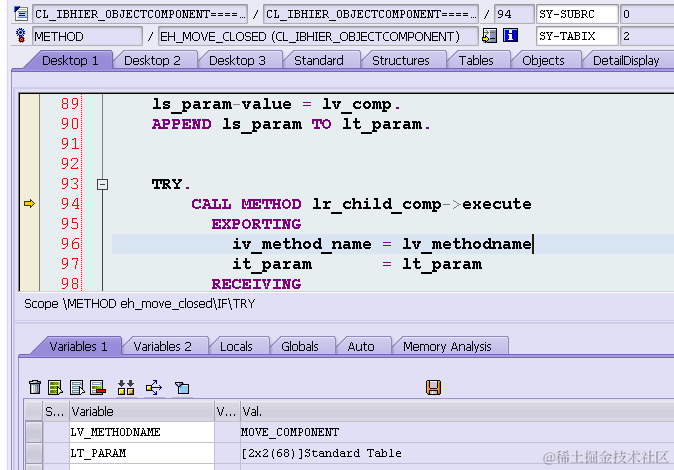The image size is (674, 470).
Task: Save variables with the orange disk icon
Action: pos(433,387)
